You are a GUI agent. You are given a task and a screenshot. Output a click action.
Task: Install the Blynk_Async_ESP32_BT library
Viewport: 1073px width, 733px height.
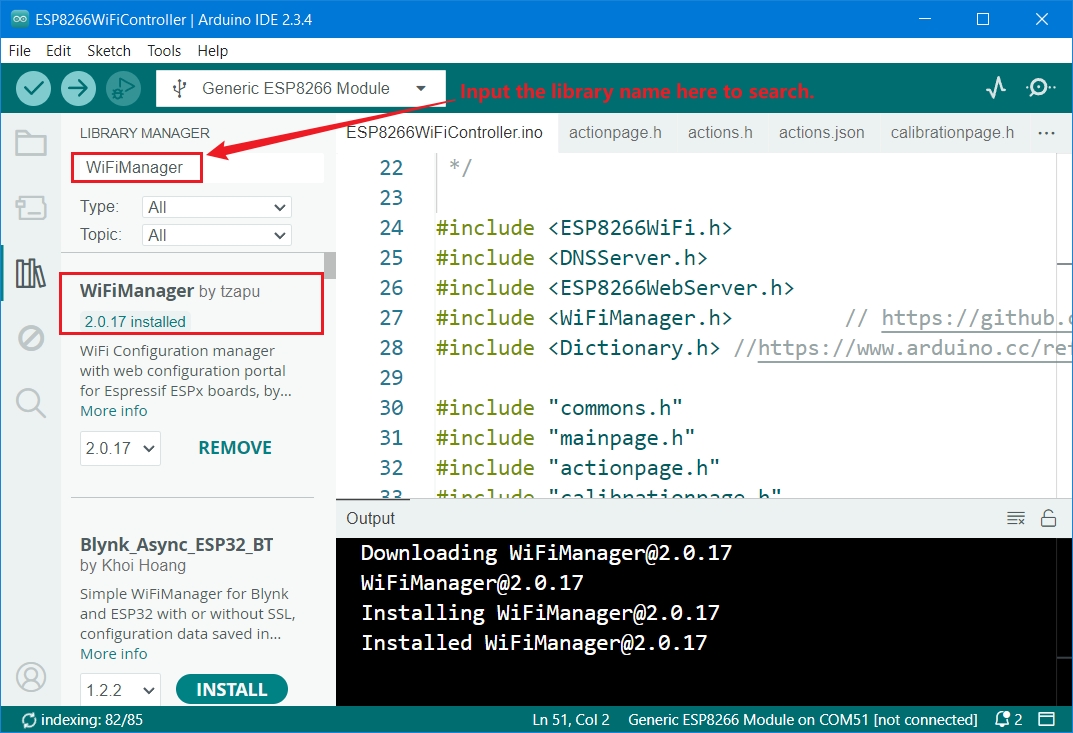(x=231, y=690)
